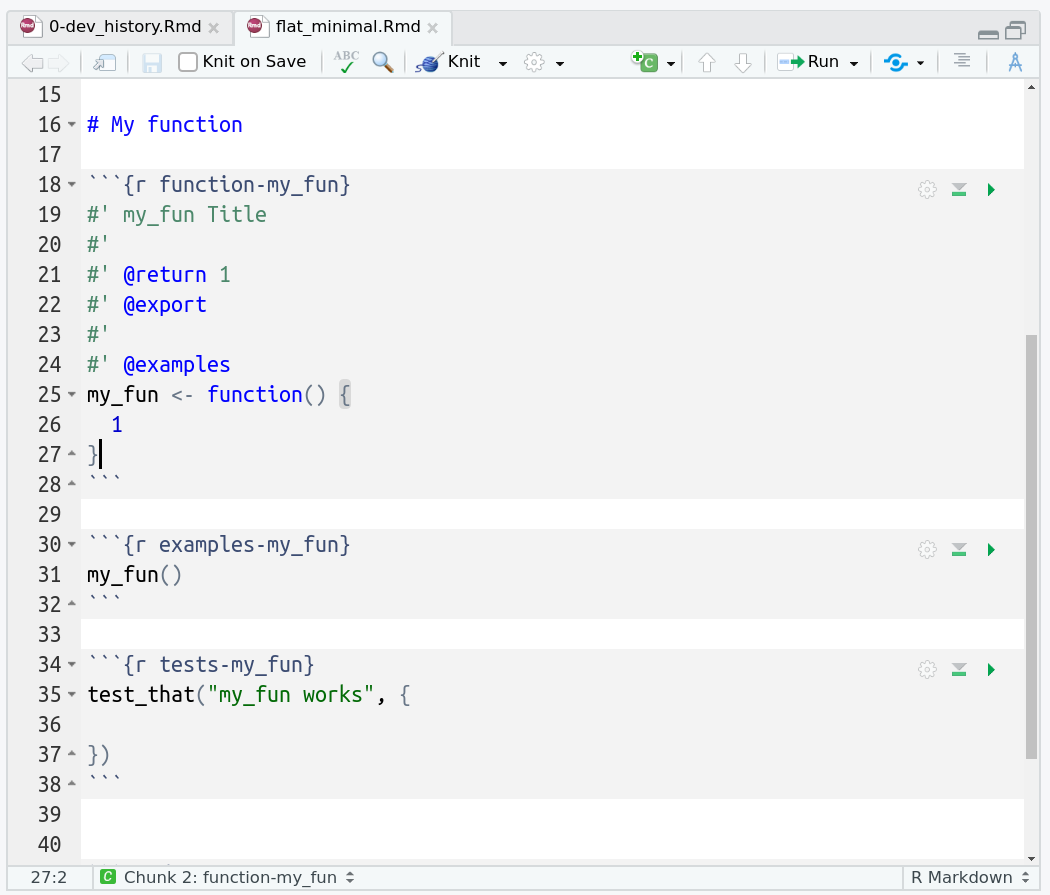The image size is (1050, 895).
Task: Go forward to next source location arrow
Action: coord(59,63)
